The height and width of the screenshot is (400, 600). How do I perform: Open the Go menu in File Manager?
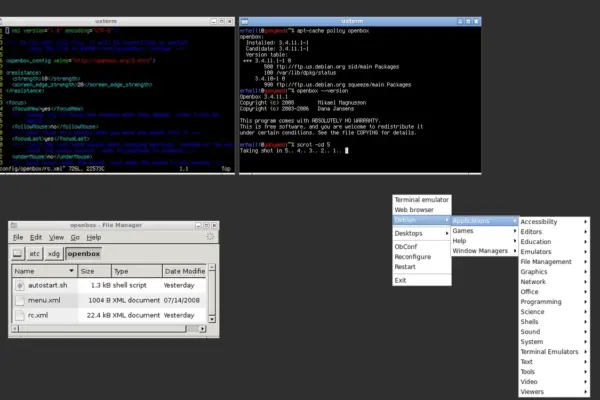pos(75,237)
